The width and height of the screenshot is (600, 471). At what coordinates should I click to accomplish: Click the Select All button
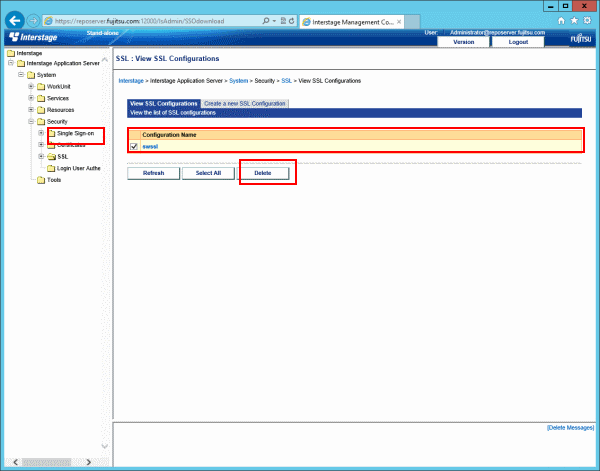pyautogui.click(x=208, y=173)
